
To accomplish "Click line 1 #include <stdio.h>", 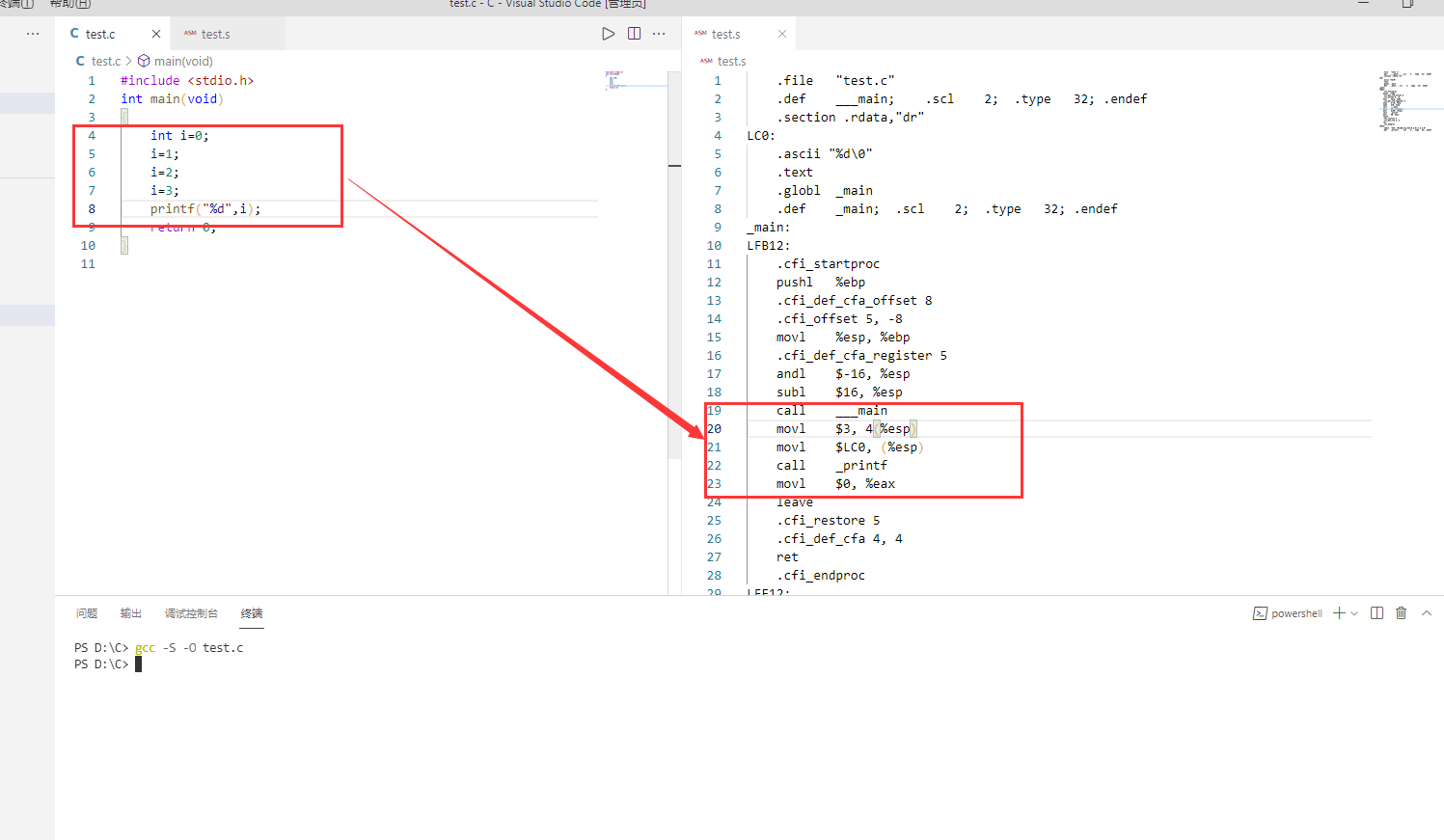I will click(x=187, y=81).
